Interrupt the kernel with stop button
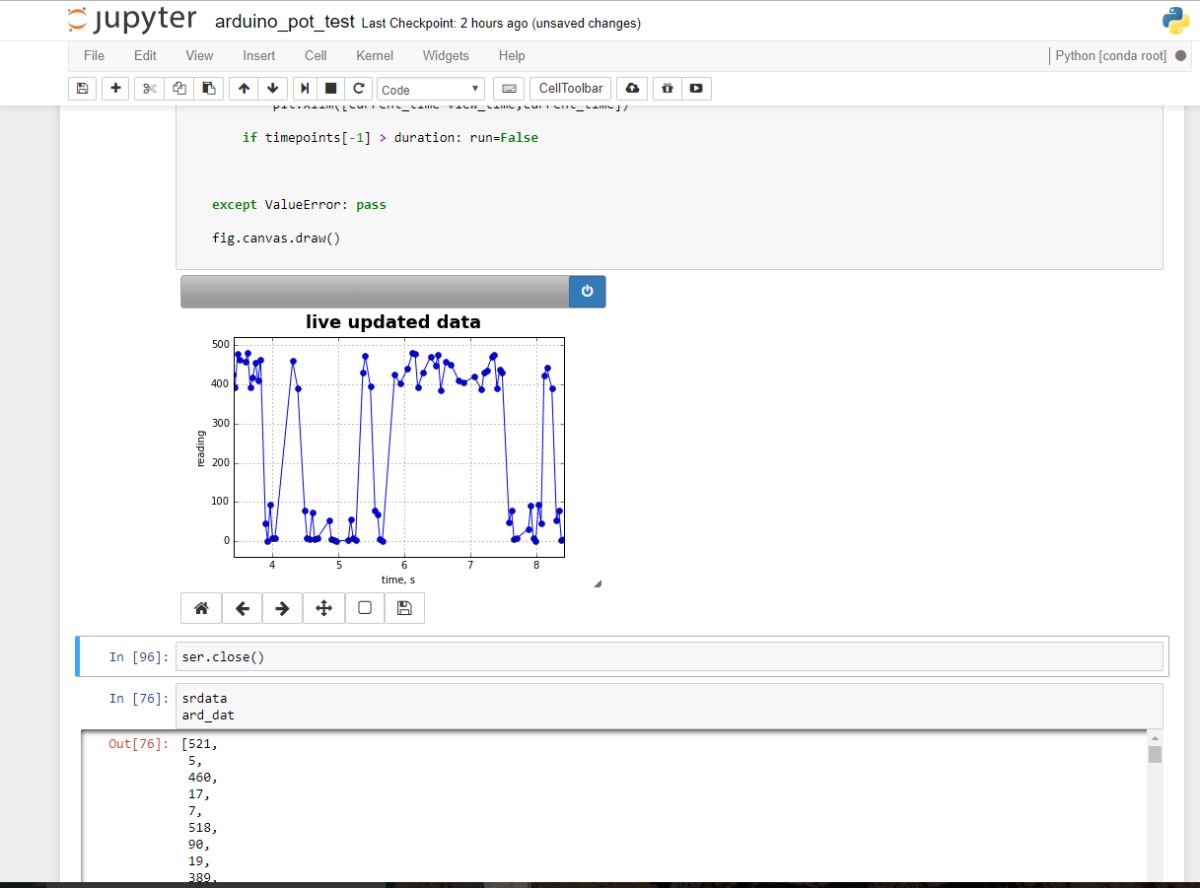This screenshot has height=888, width=1200. (331, 88)
